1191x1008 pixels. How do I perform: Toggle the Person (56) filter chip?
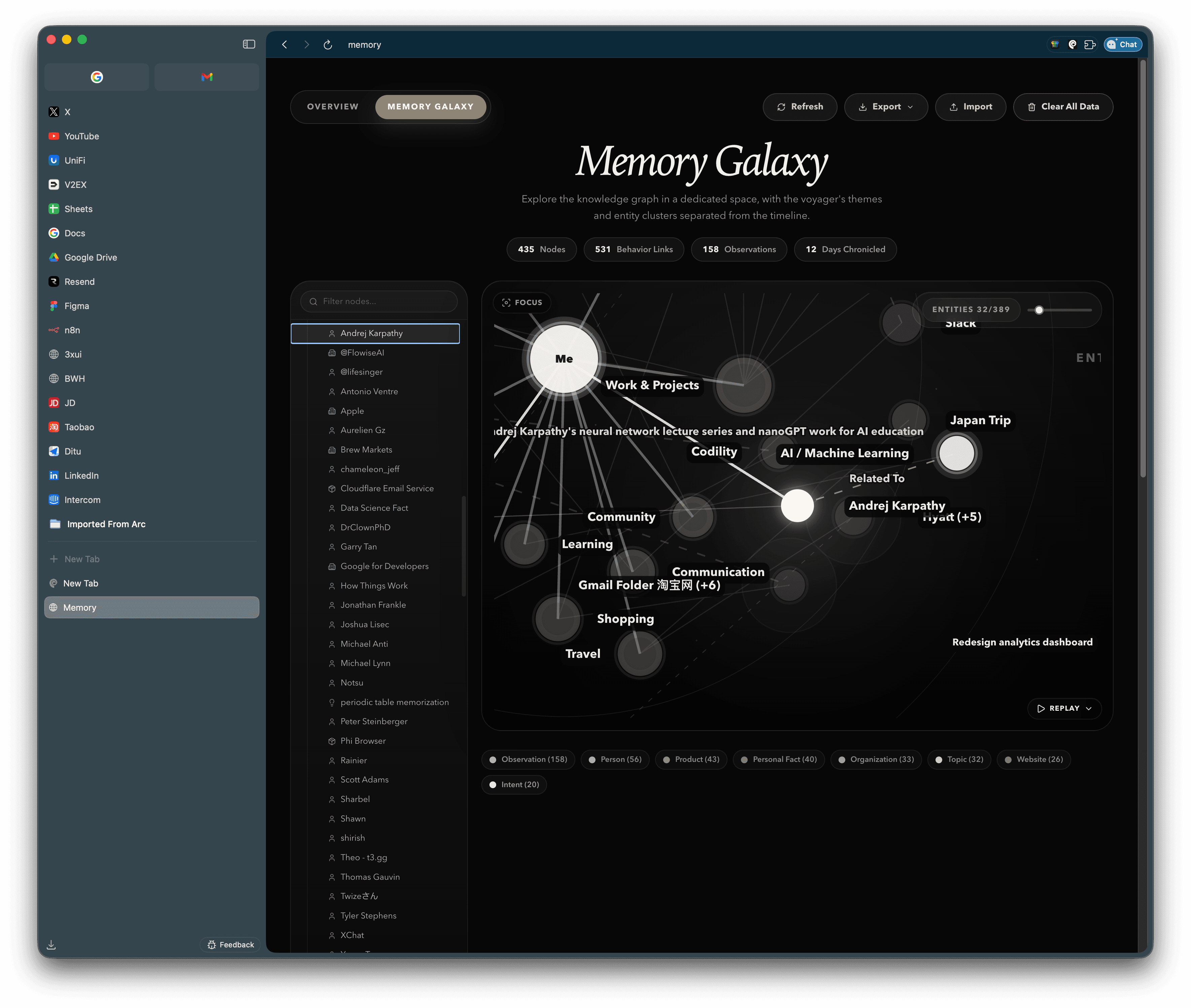[x=615, y=760]
